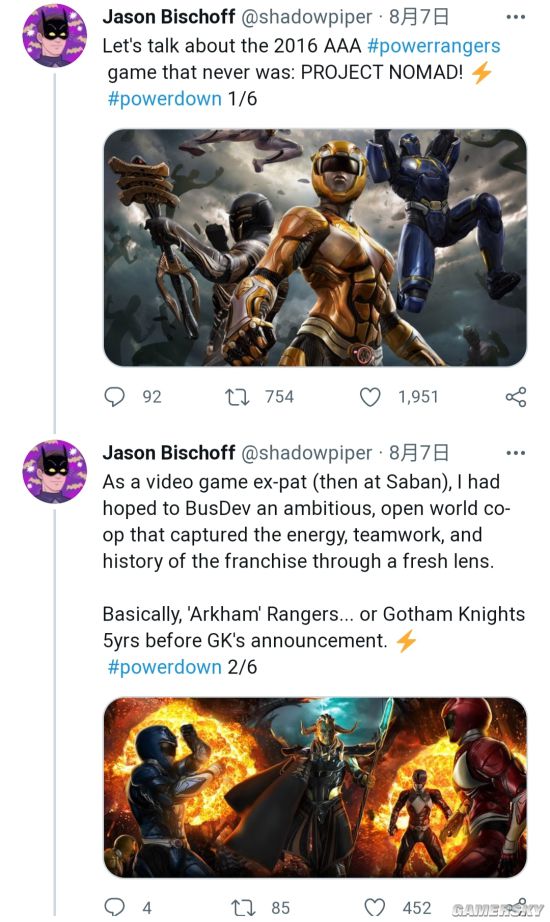
Task: Retweet the second tweet with 85 retweets
Action: pyautogui.click(x=241, y=907)
